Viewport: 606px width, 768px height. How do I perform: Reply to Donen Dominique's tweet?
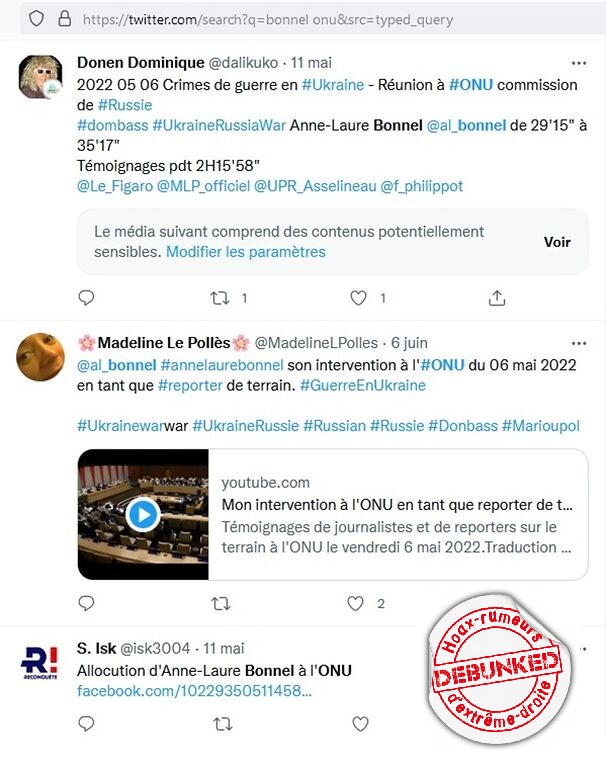[x=86, y=297]
